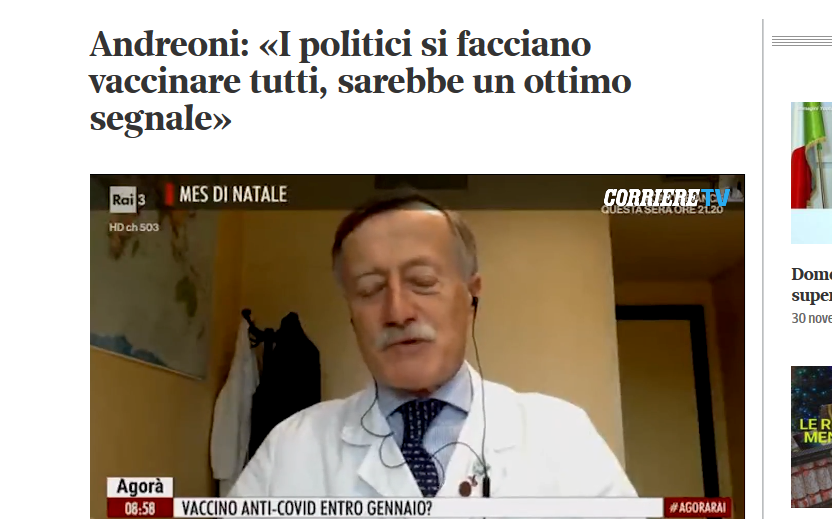Click 'QUESTA SERA ORE 21.20' overlay text
Screen dimensions: 832x519
[x=662, y=210]
